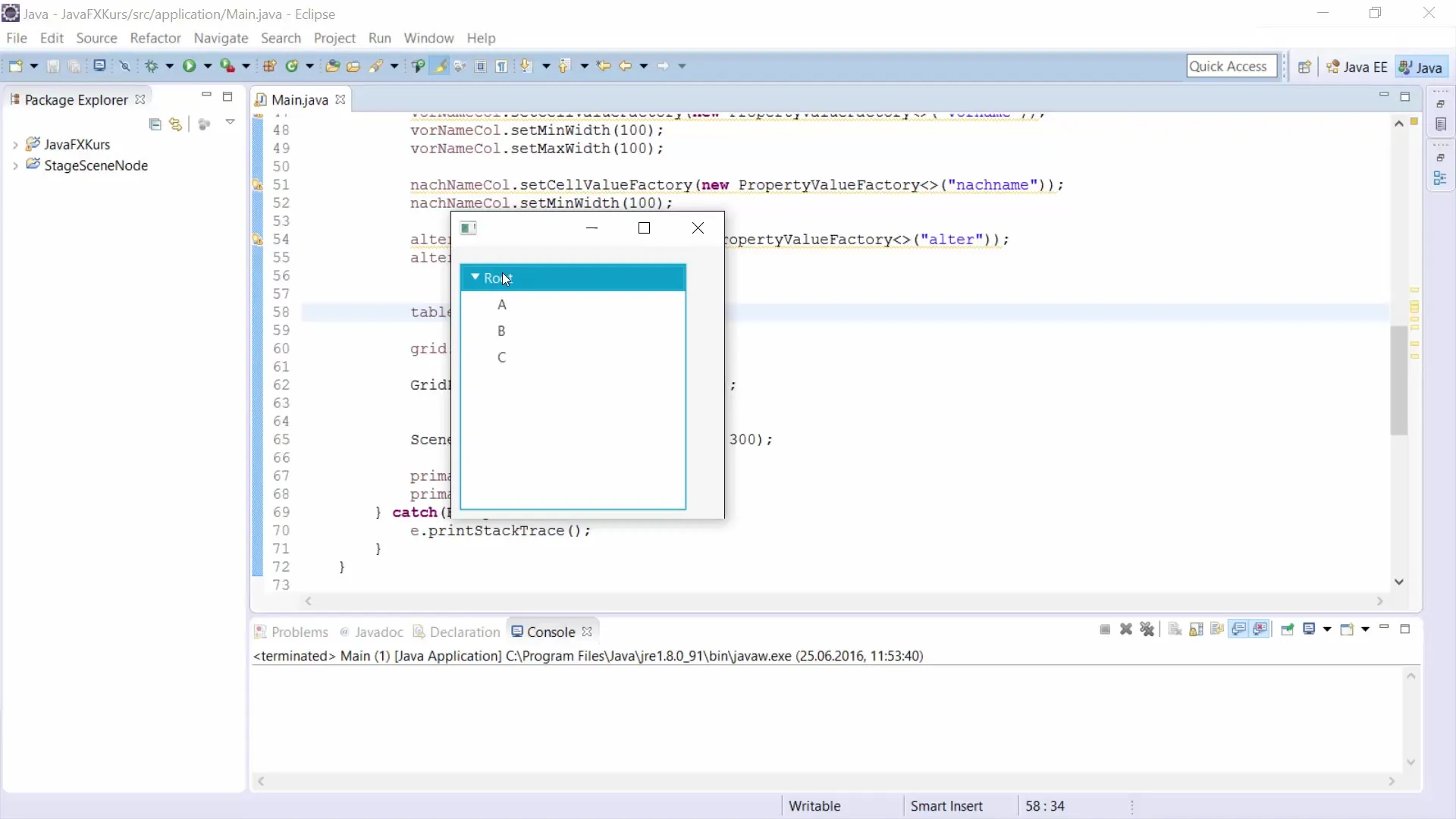This screenshot has width=1456, height=819.
Task: Minimize the Package Explorer view
Action: (x=206, y=96)
